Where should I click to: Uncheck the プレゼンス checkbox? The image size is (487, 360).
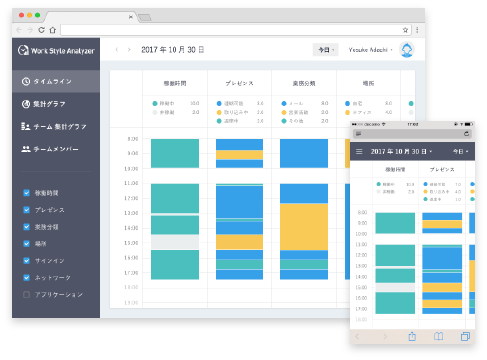coord(27,210)
